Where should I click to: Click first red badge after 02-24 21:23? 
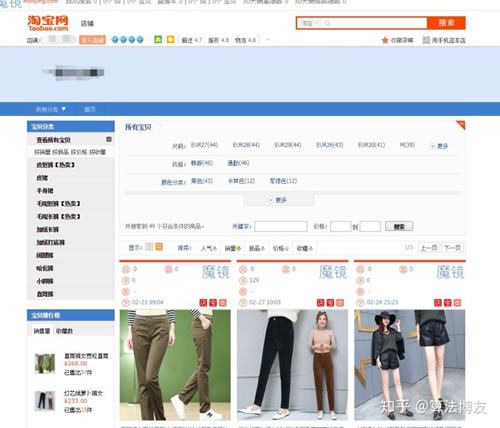[438, 303]
